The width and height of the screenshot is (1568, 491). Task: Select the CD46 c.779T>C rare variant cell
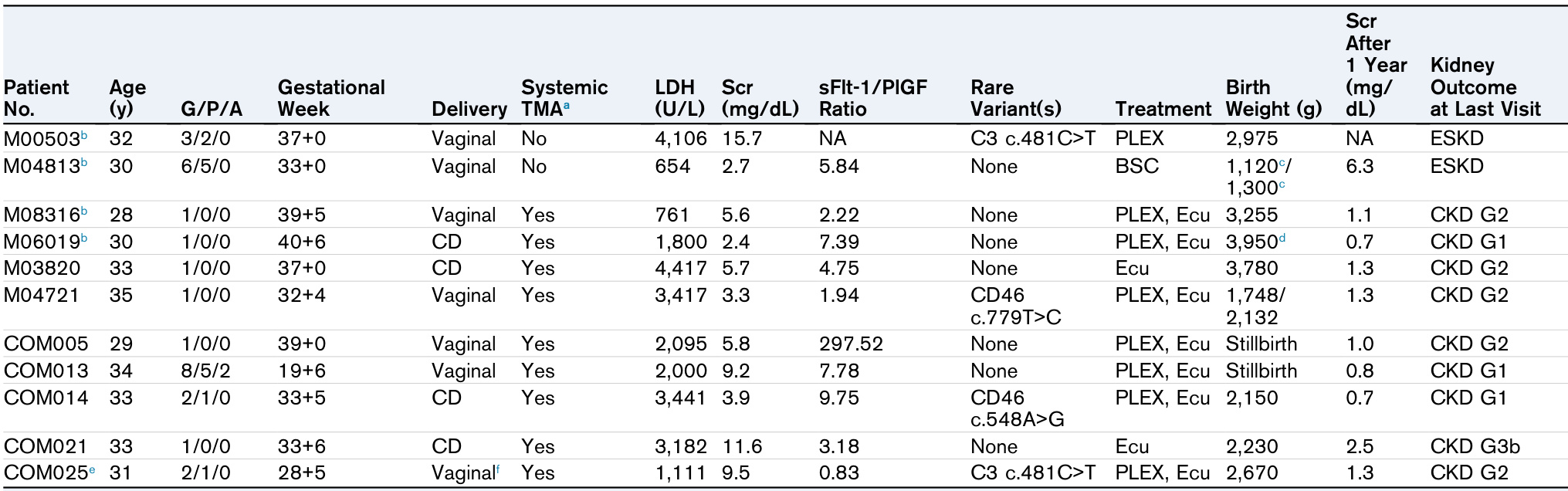click(x=1015, y=306)
